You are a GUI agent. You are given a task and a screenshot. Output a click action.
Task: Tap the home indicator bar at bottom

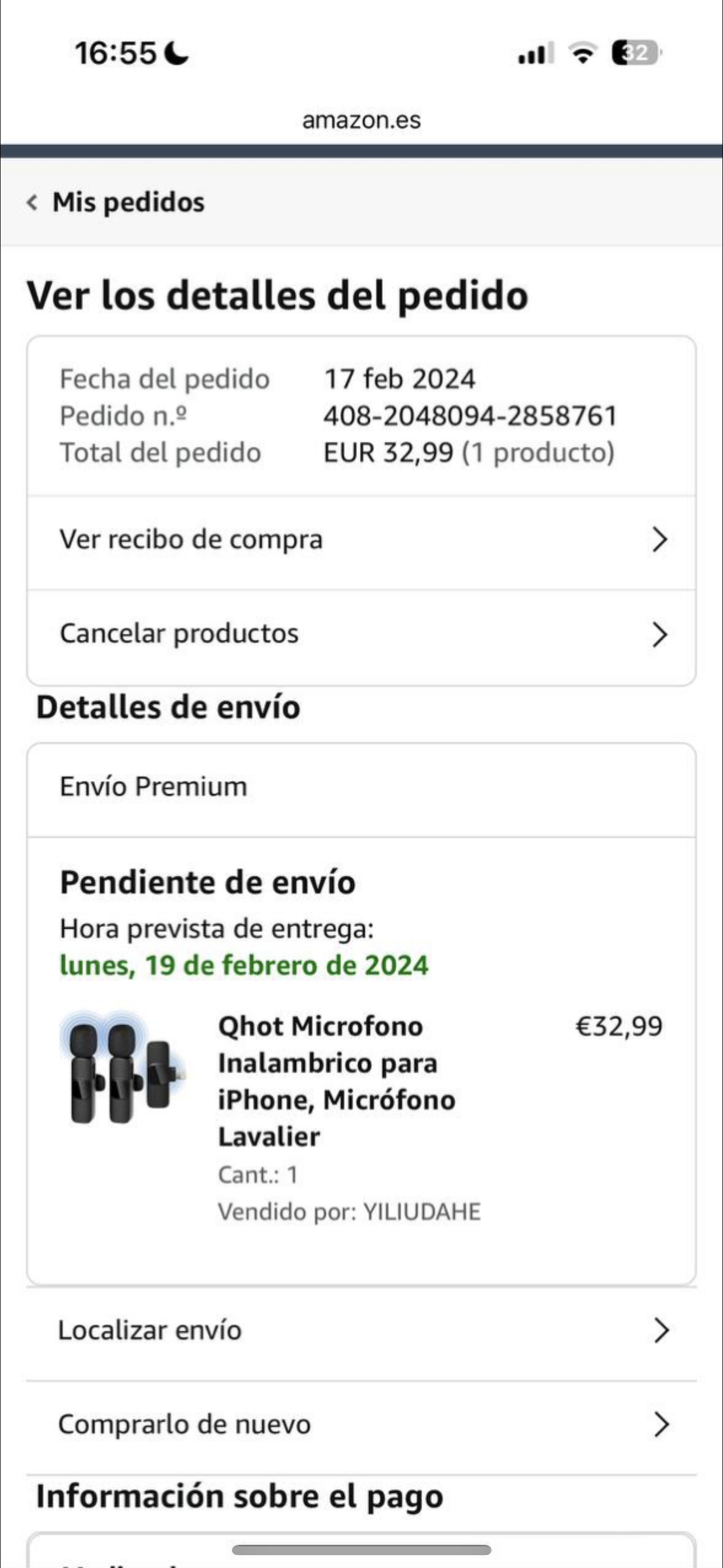(x=361, y=1549)
